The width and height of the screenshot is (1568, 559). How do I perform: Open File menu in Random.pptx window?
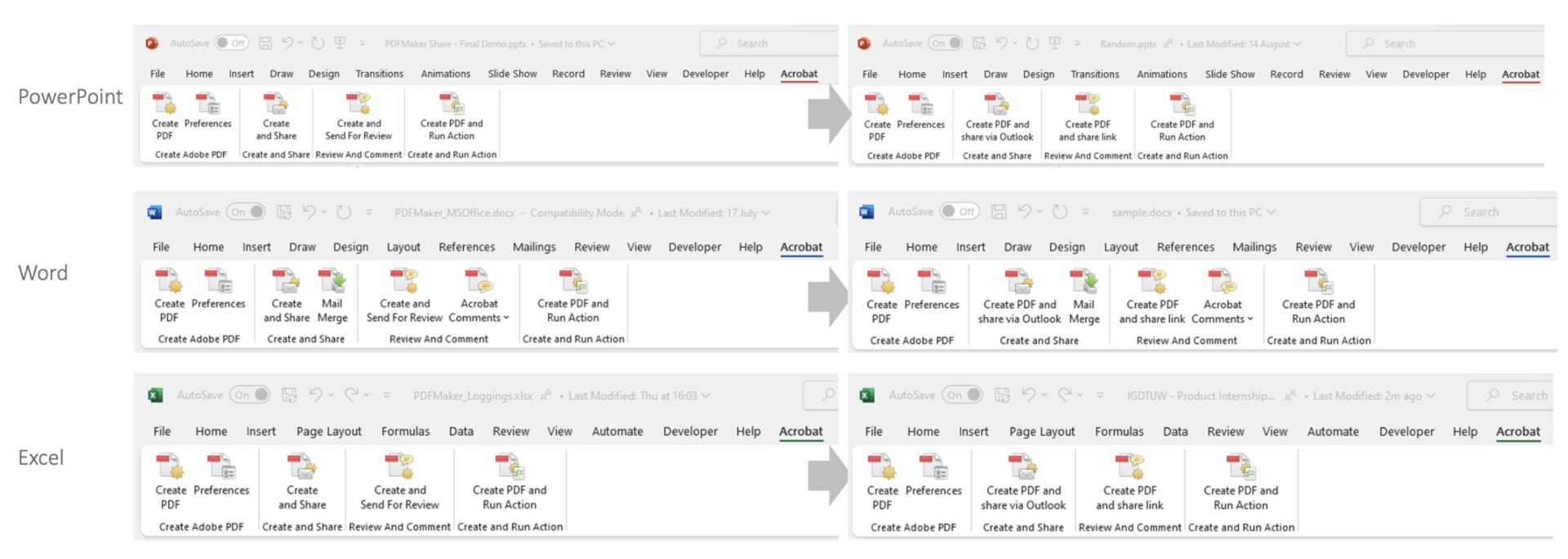pos(870,74)
